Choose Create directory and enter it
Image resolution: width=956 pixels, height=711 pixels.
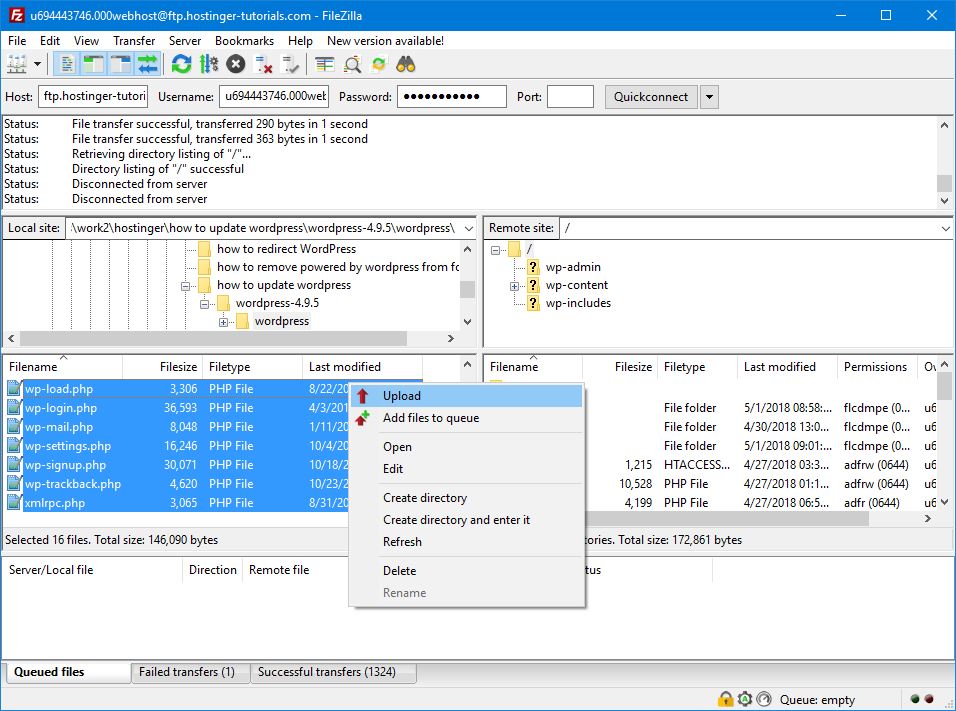(467, 520)
